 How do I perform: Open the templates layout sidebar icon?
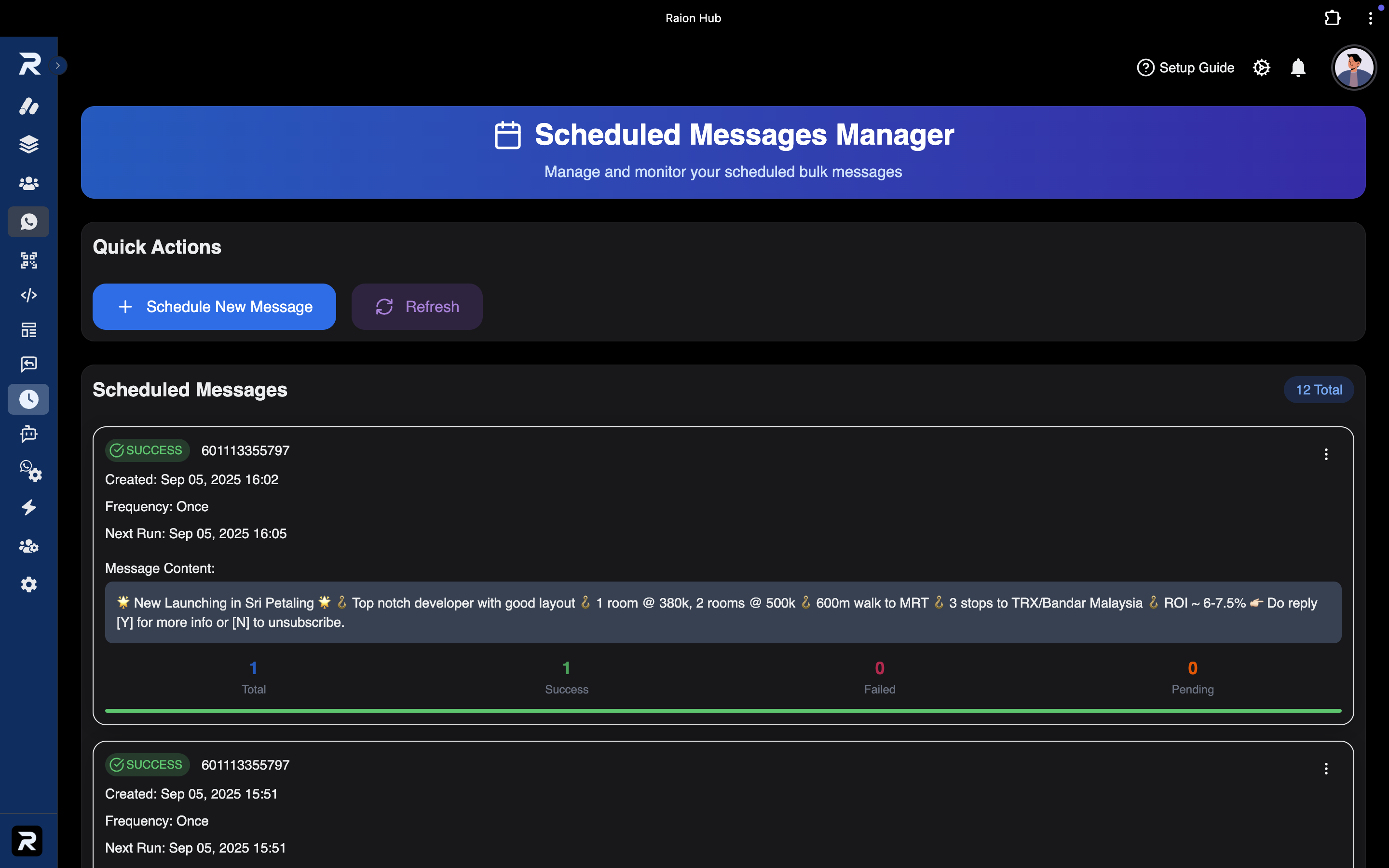click(29, 329)
